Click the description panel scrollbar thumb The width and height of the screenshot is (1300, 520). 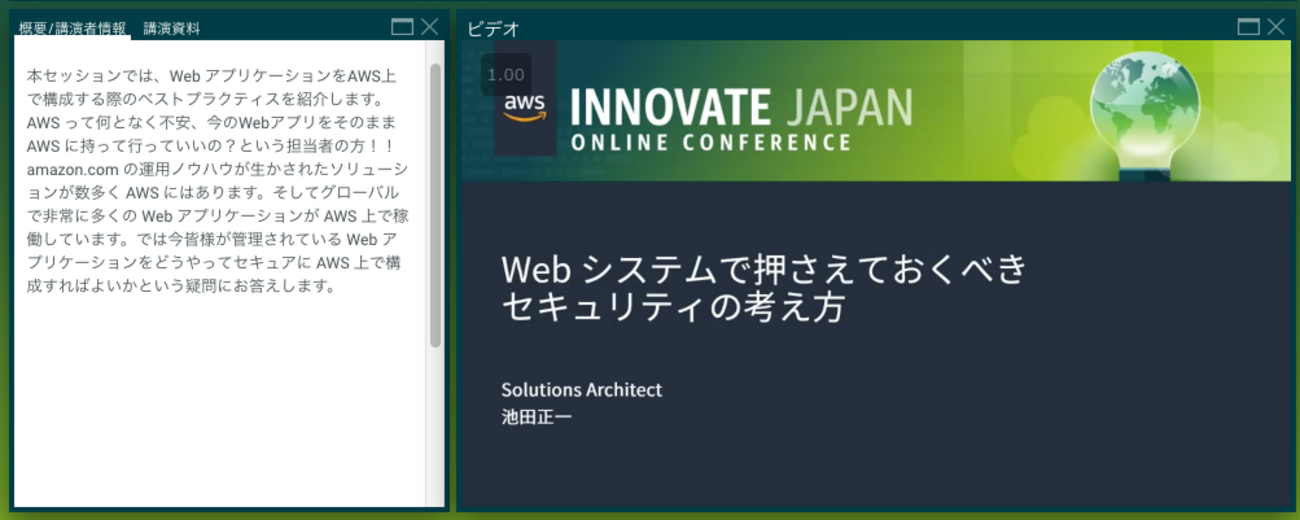435,205
